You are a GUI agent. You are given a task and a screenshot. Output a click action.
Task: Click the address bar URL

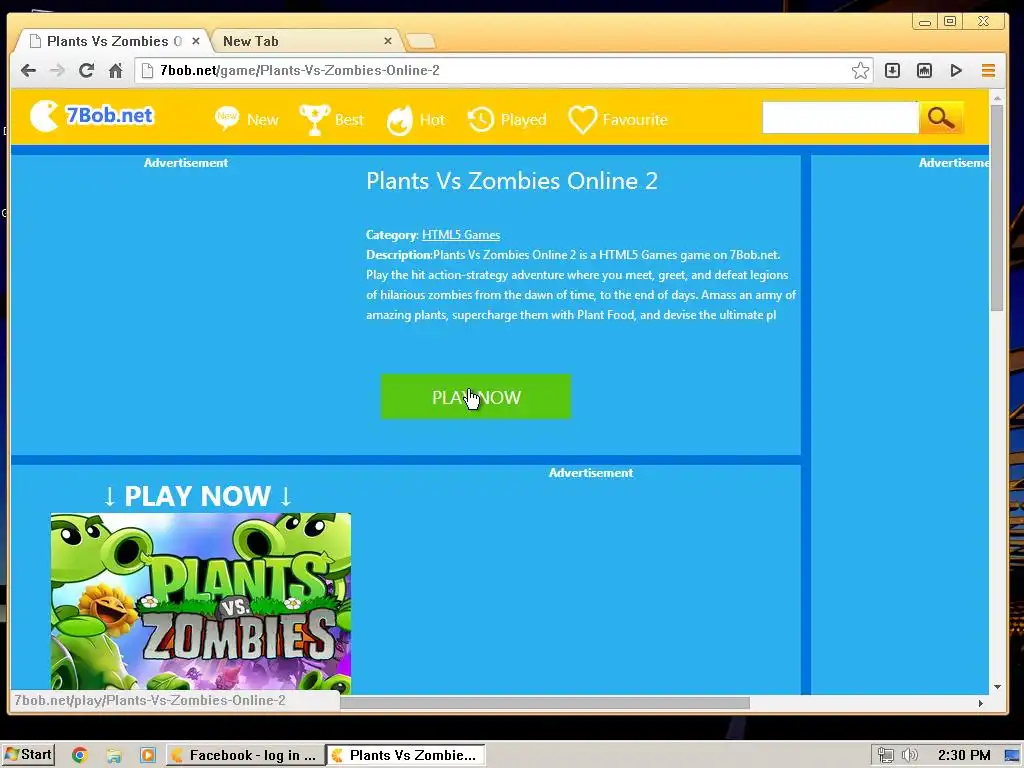point(300,71)
